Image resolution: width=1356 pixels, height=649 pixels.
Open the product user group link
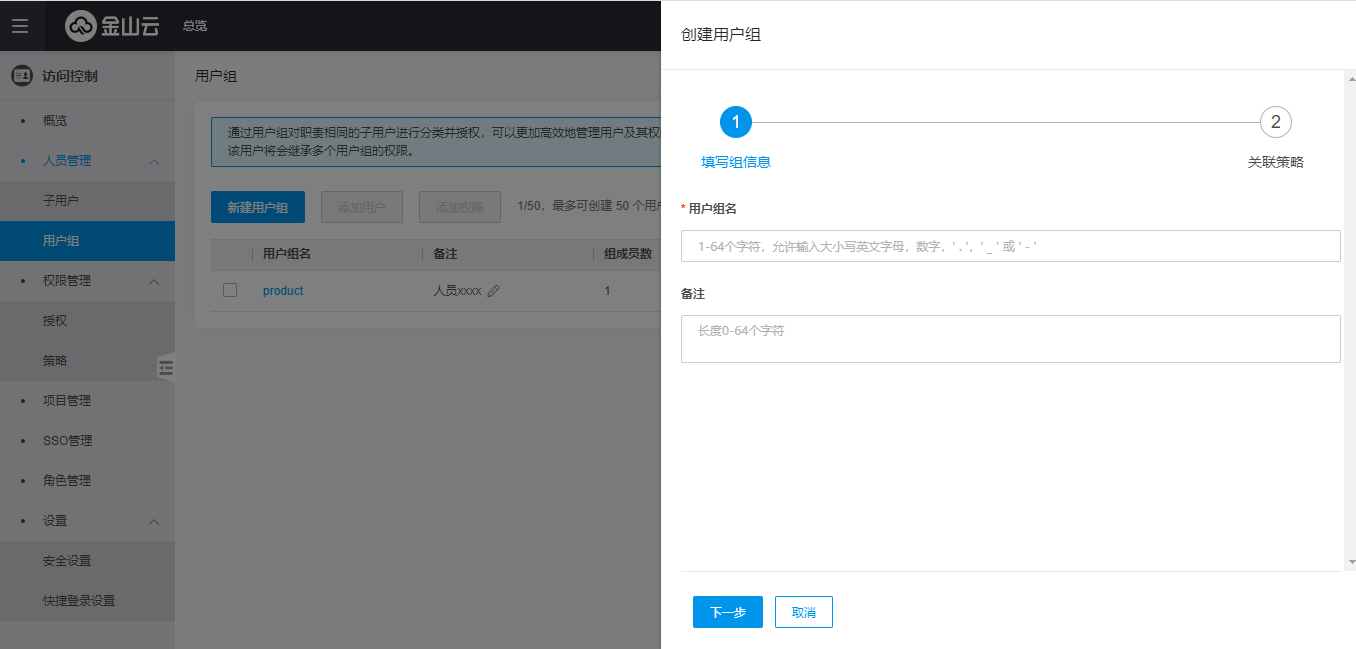(283, 291)
